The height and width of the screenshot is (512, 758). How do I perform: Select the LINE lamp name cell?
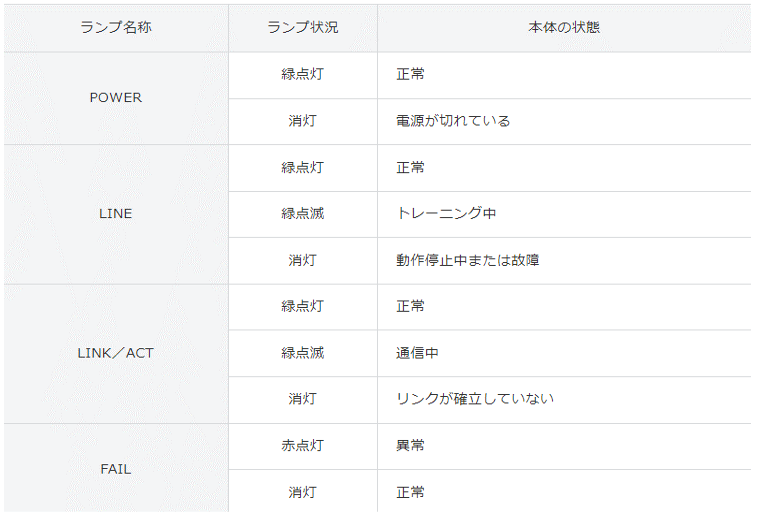tap(116, 214)
